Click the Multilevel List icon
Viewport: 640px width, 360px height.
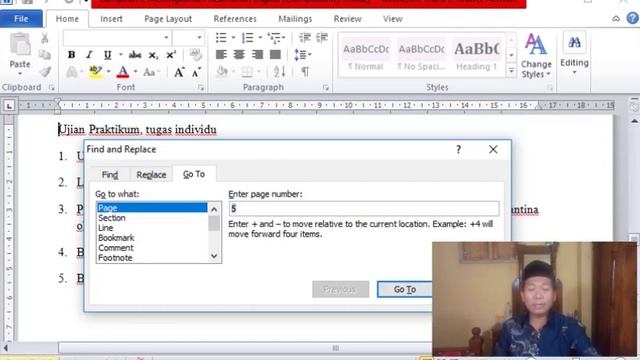pos(275,38)
